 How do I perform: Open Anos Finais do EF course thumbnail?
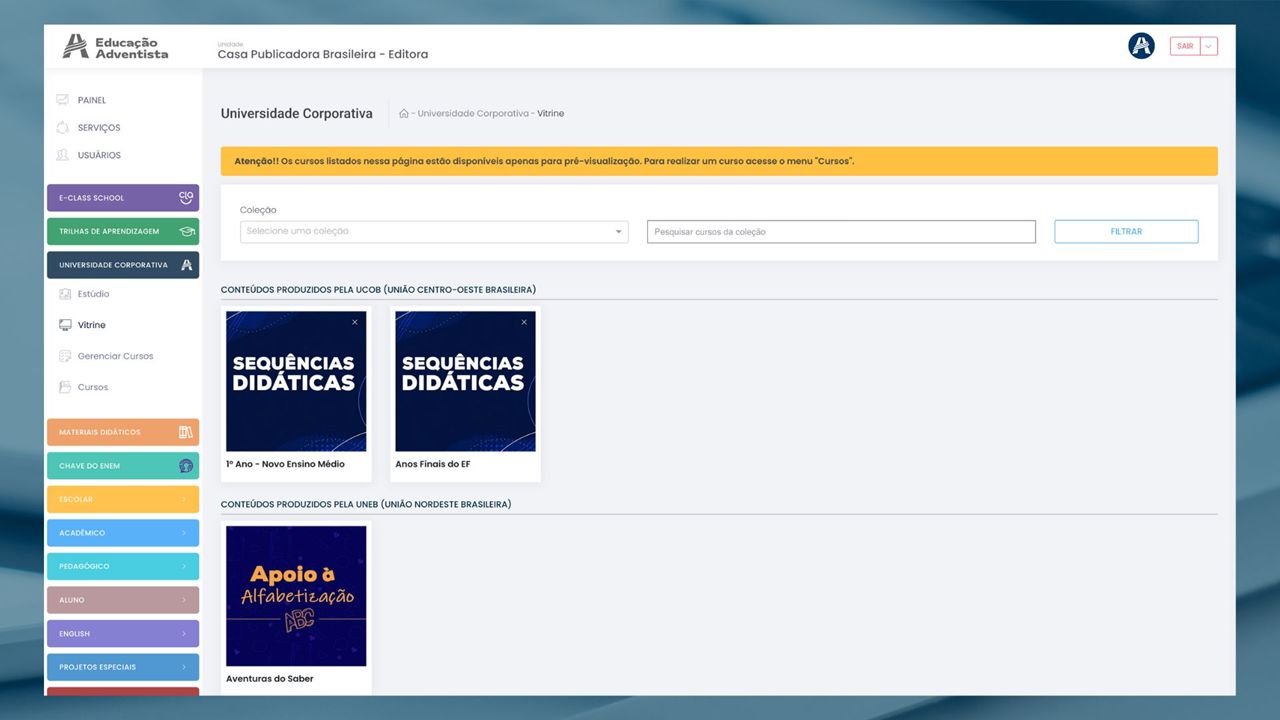pyautogui.click(x=465, y=381)
